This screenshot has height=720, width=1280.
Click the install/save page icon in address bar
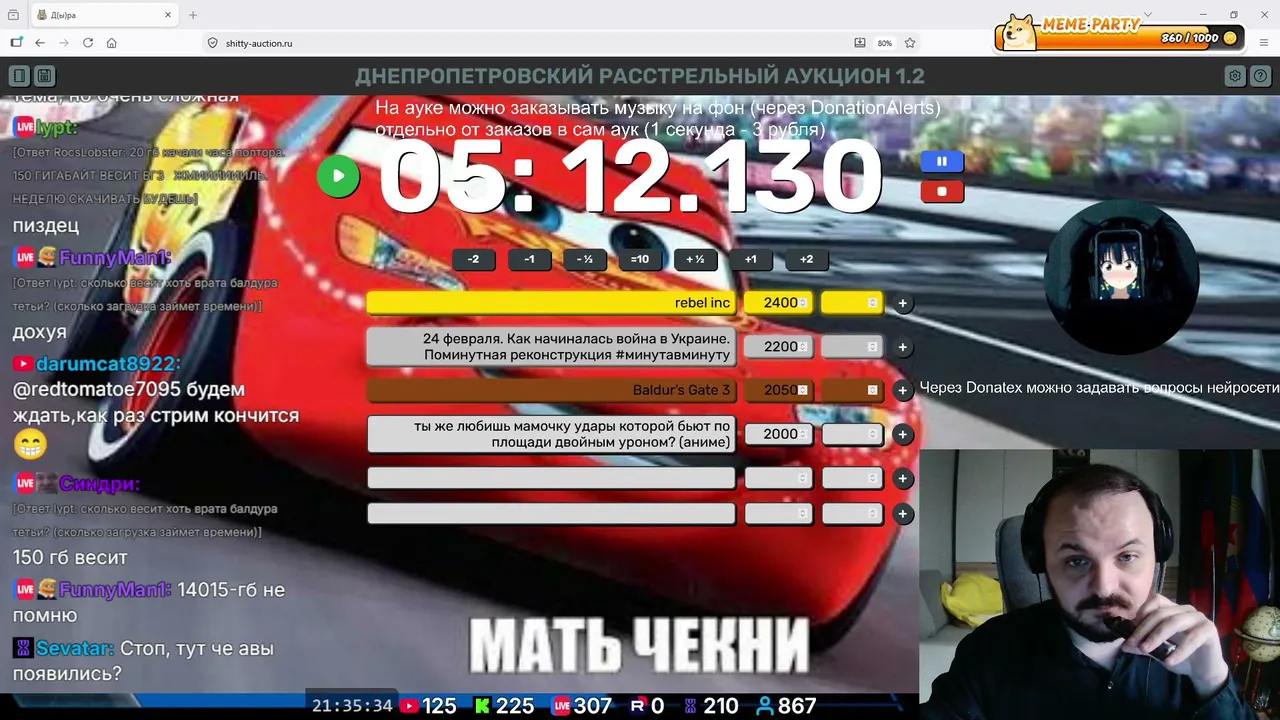click(860, 43)
